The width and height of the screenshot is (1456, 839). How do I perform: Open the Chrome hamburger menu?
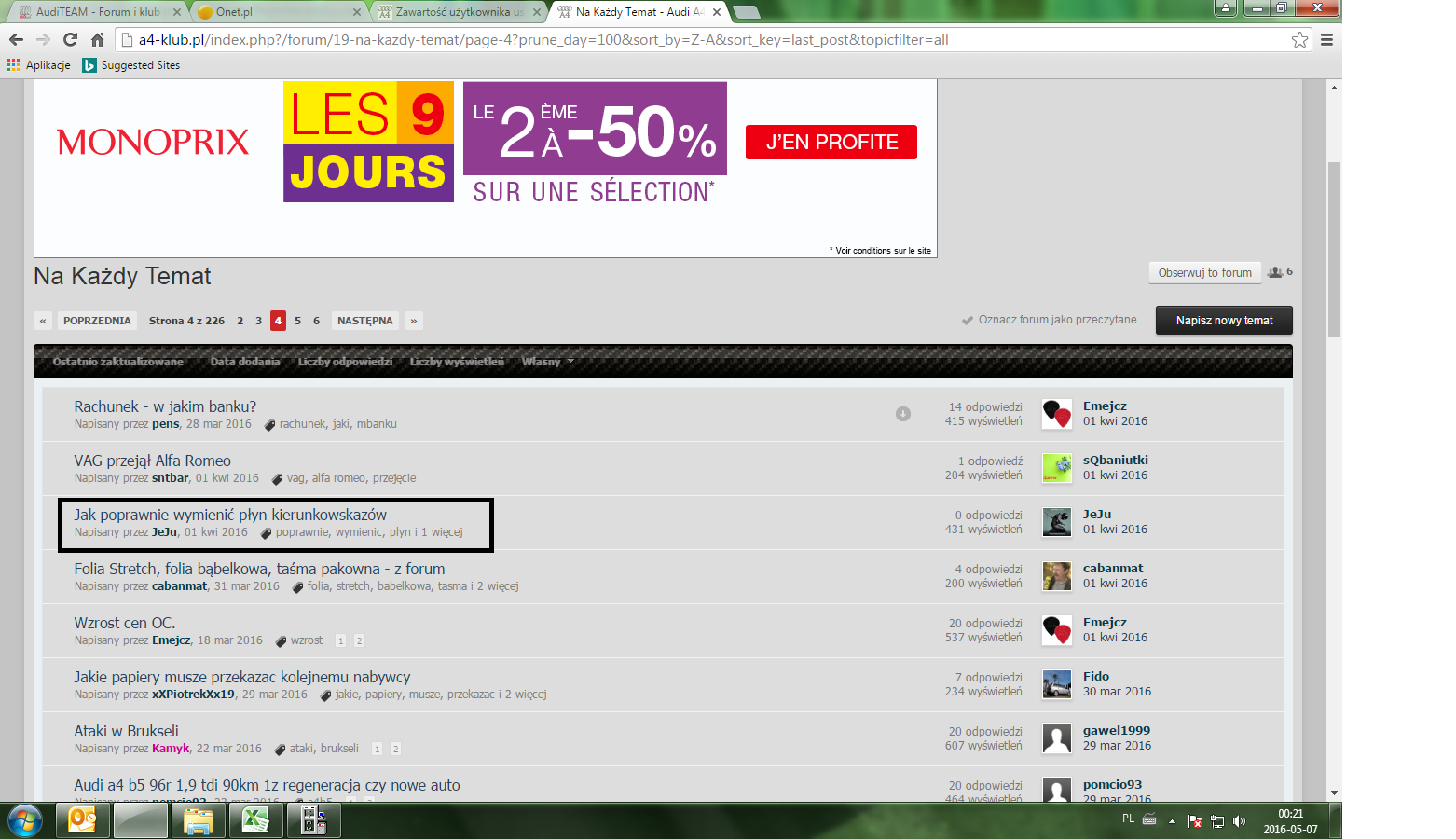pos(1326,39)
